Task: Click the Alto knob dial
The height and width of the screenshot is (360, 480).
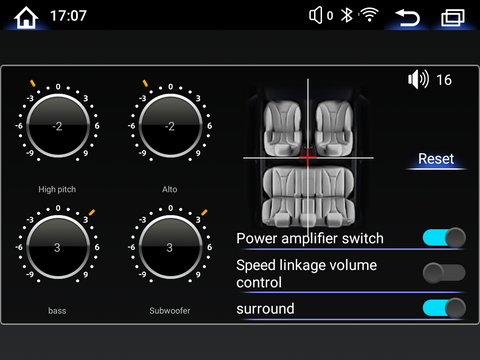Action: (170, 126)
